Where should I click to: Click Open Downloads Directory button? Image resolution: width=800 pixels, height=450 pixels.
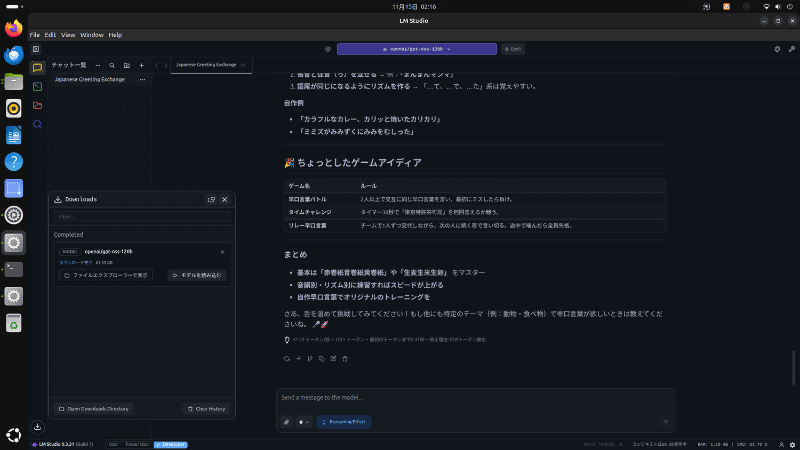click(x=94, y=409)
